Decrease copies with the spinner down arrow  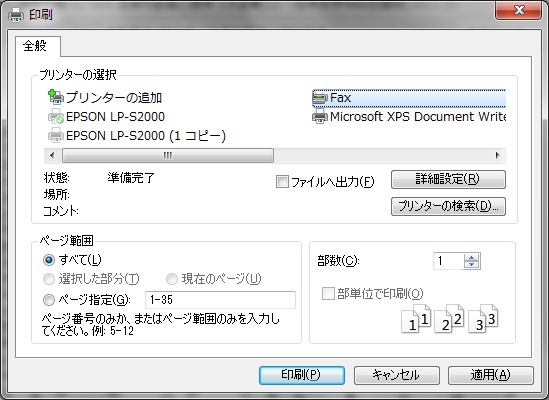(x=471, y=265)
